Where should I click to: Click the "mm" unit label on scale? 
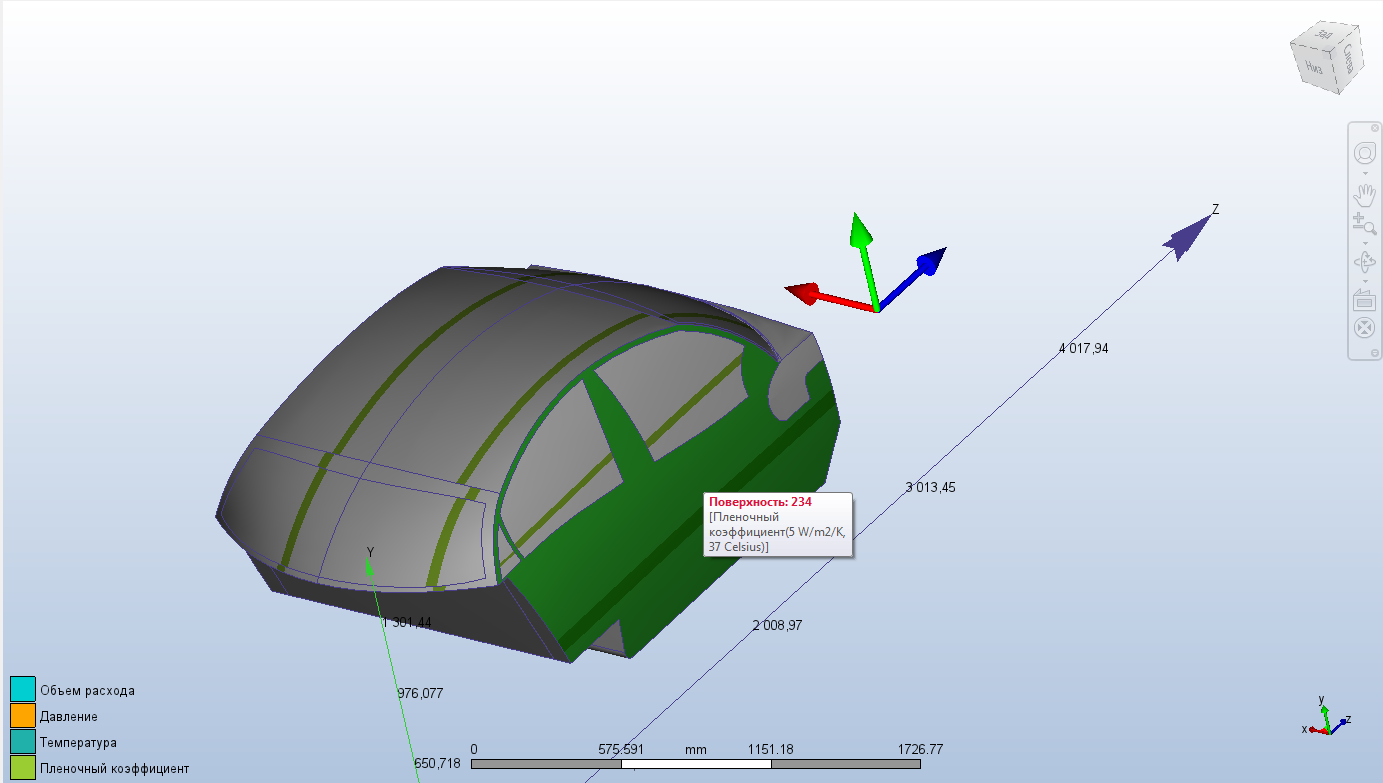[696, 749]
